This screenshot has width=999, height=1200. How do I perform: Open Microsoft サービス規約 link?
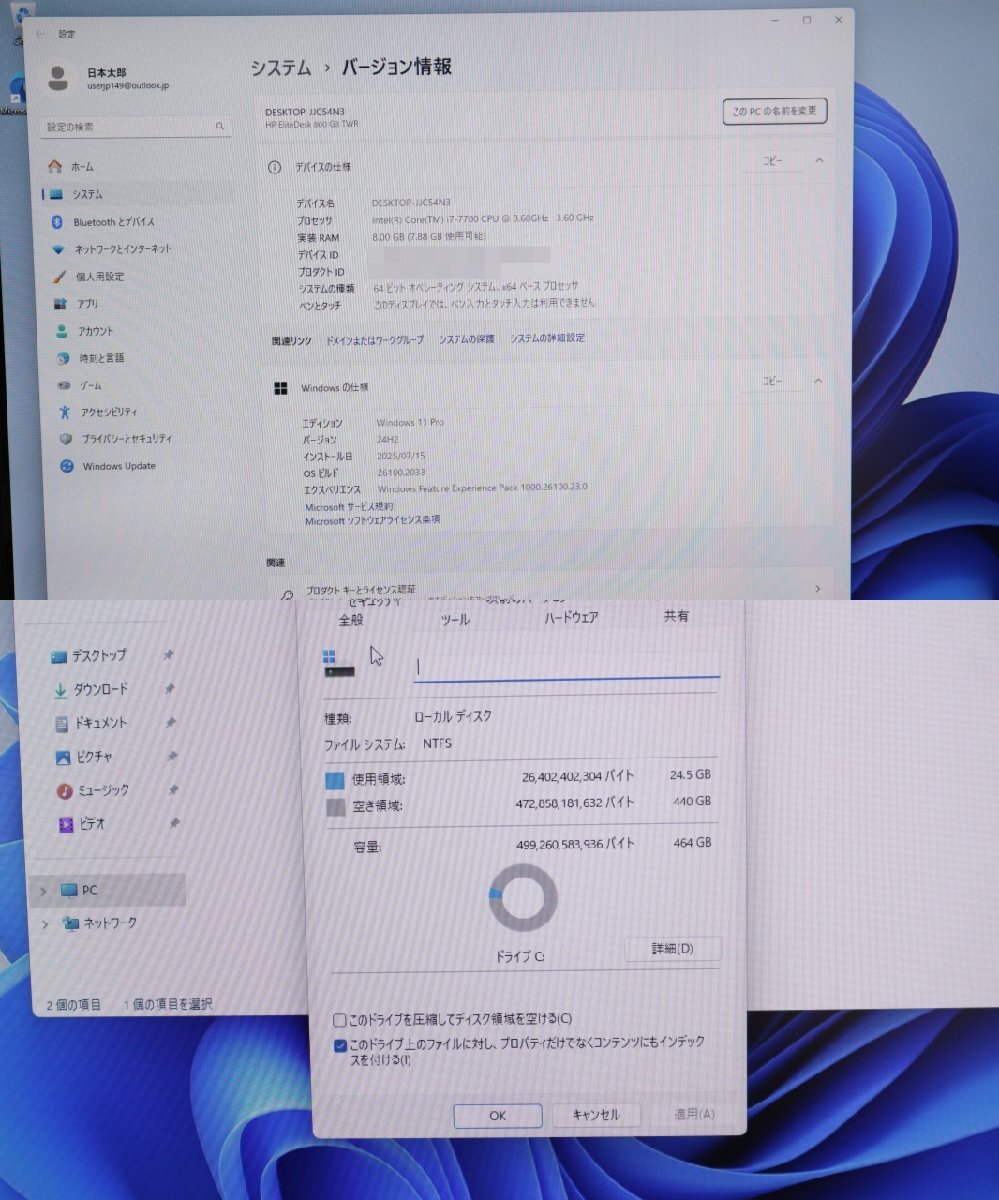349,507
